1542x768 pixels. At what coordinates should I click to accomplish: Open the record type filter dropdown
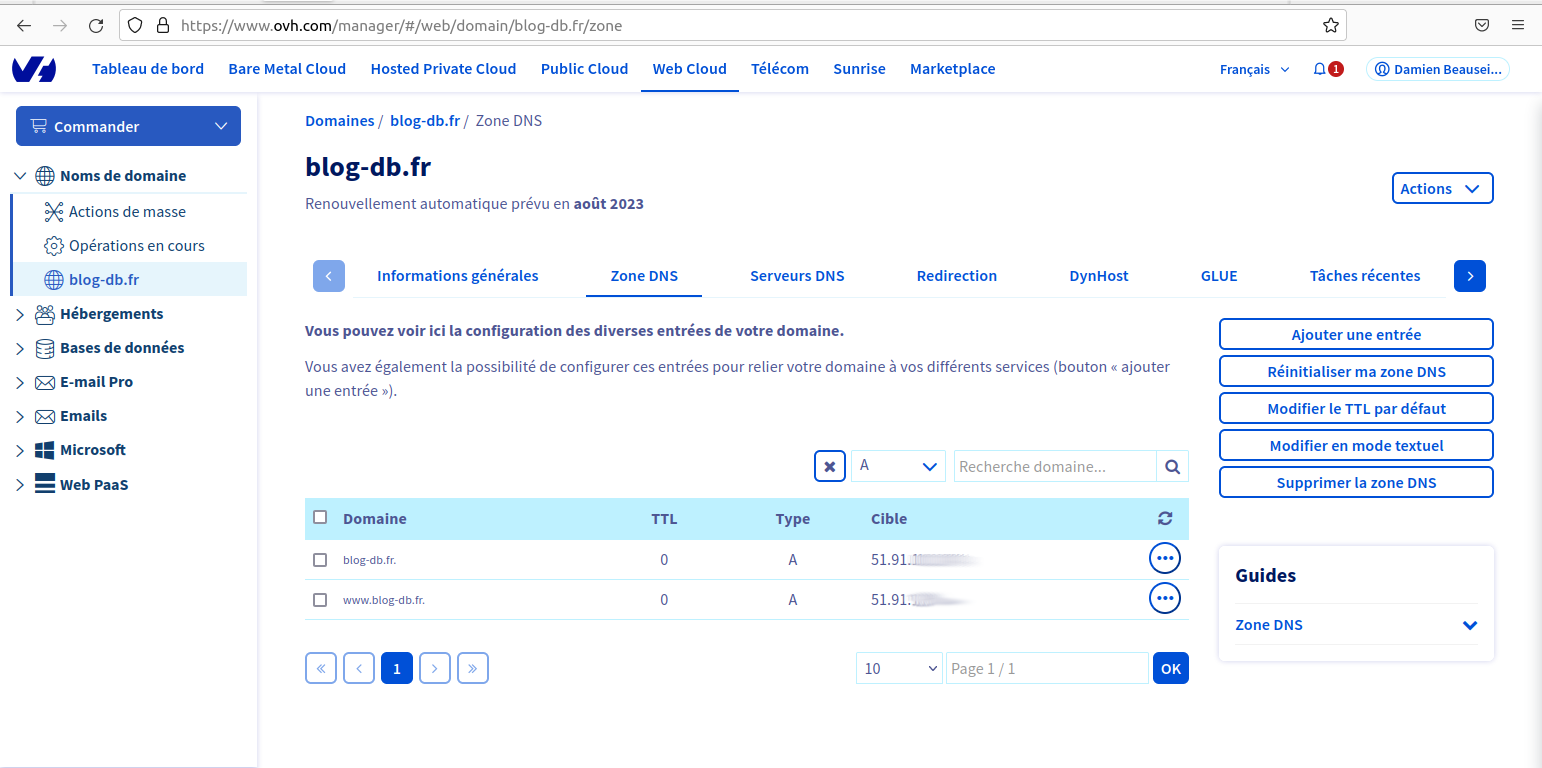[x=898, y=466]
